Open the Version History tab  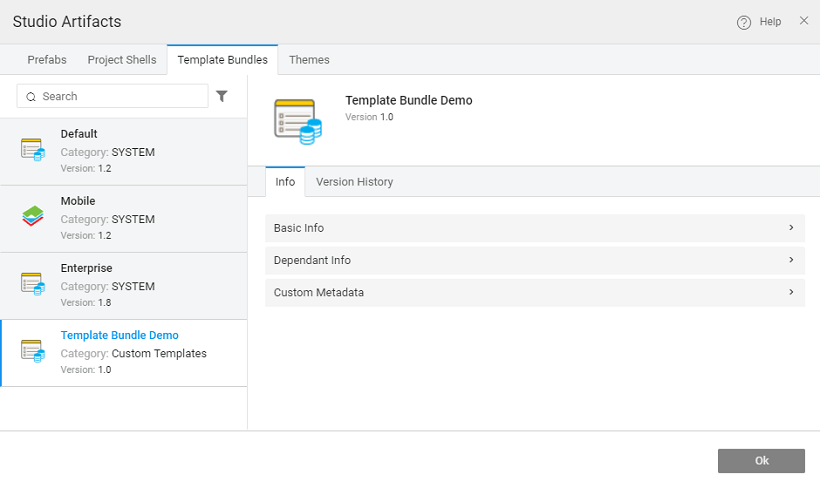pos(354,182)
